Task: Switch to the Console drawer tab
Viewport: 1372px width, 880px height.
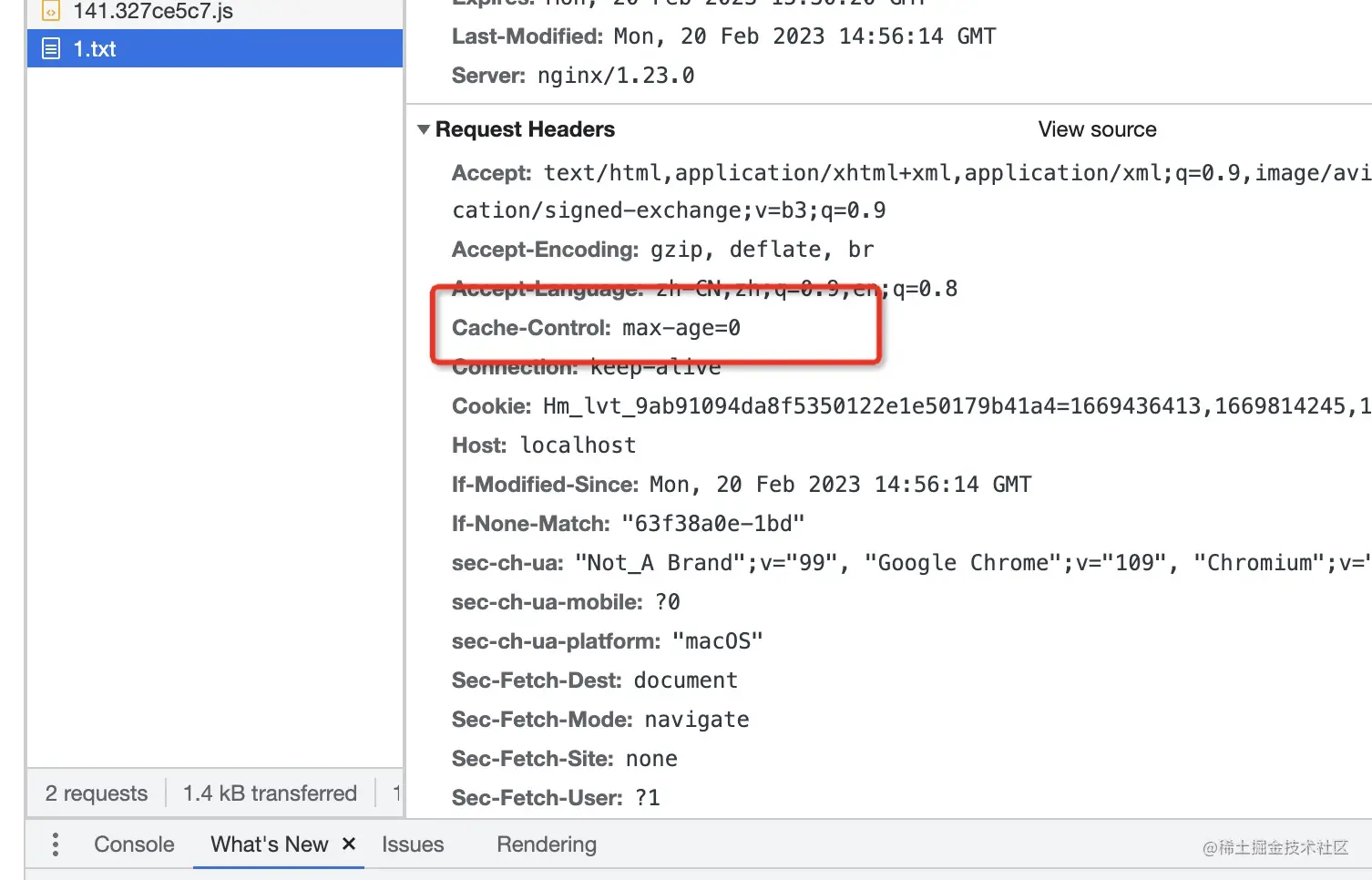Action: [134, 844]
